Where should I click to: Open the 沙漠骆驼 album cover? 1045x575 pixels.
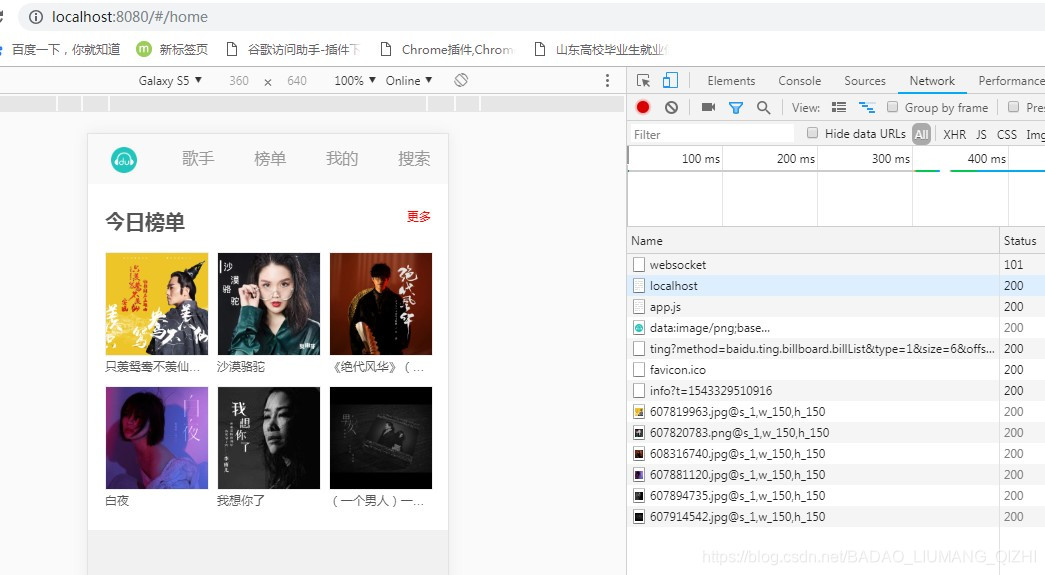(269, 304)
